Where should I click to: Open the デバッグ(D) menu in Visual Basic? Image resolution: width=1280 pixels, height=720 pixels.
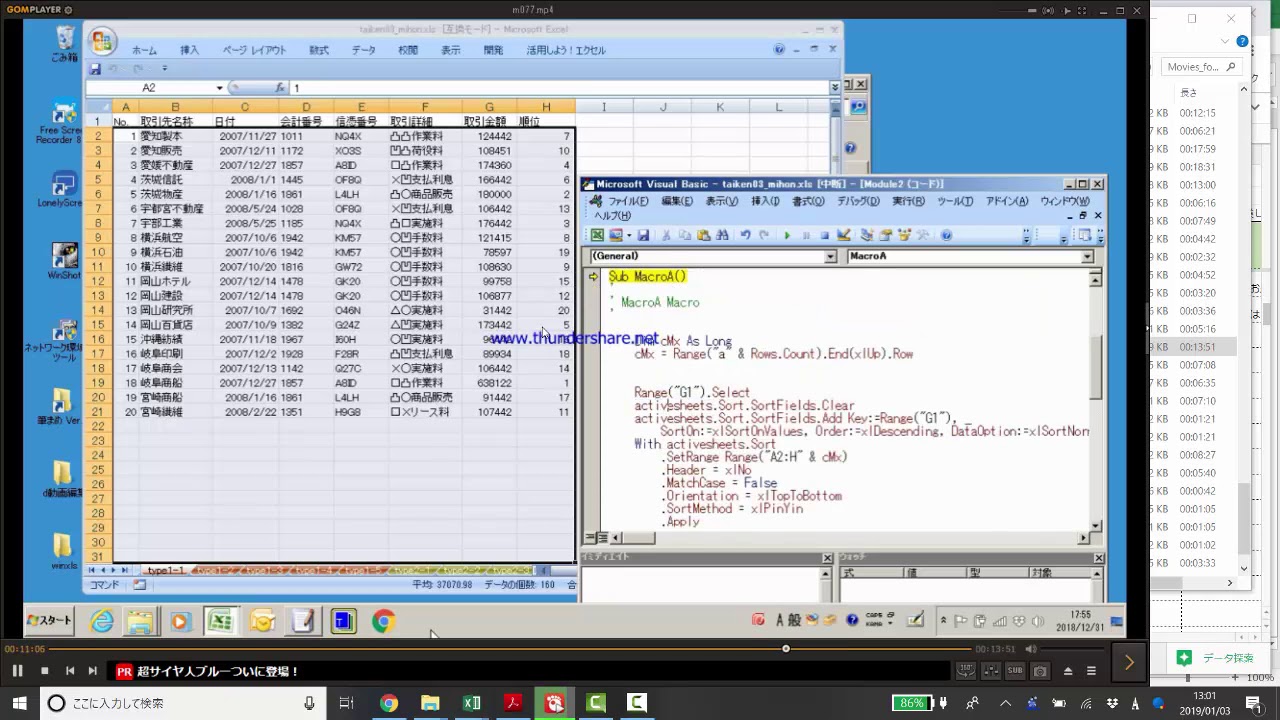pyautogui.click(x=857, y=201)
